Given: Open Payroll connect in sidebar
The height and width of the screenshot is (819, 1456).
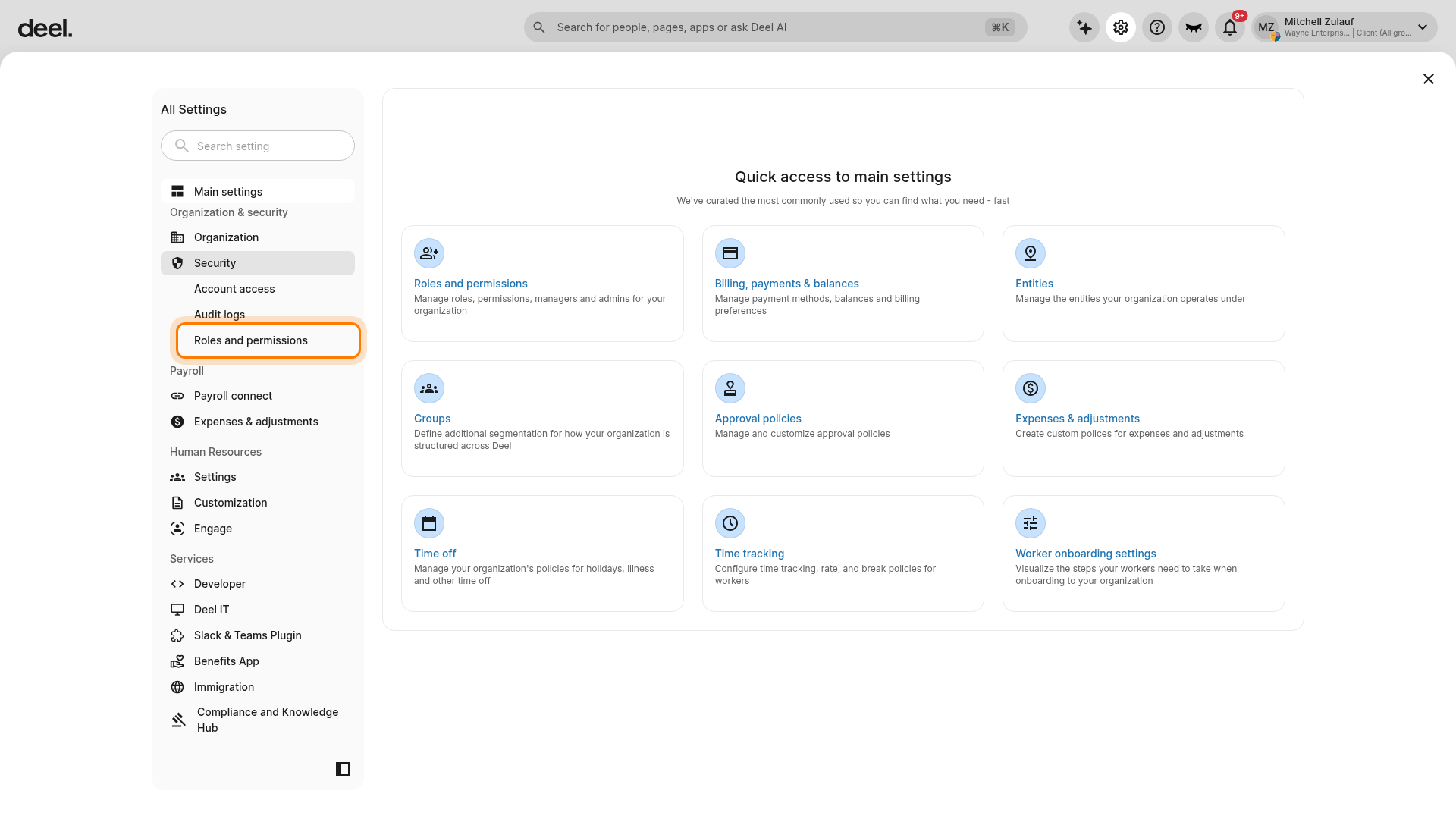Looking at the screenshot, I should pyautogui.click(x=258, y=396).
